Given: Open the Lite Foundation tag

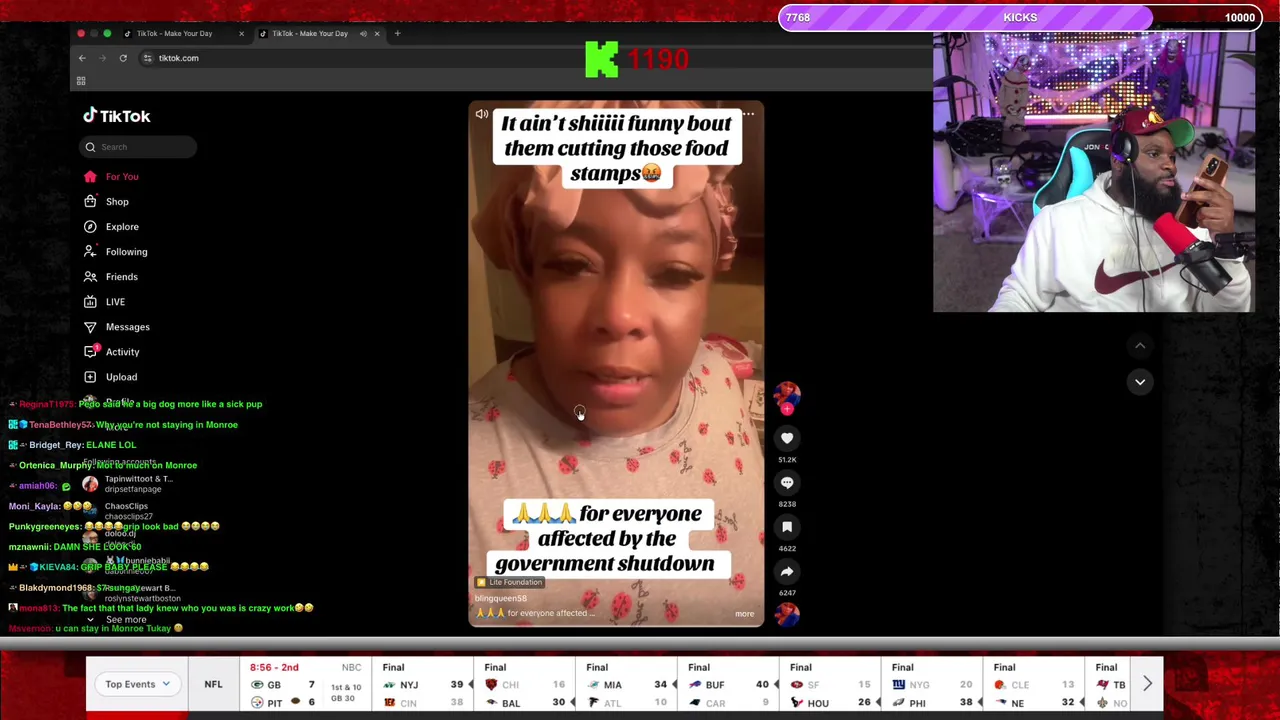Looking at the screenshot, I should coord(509,582).
